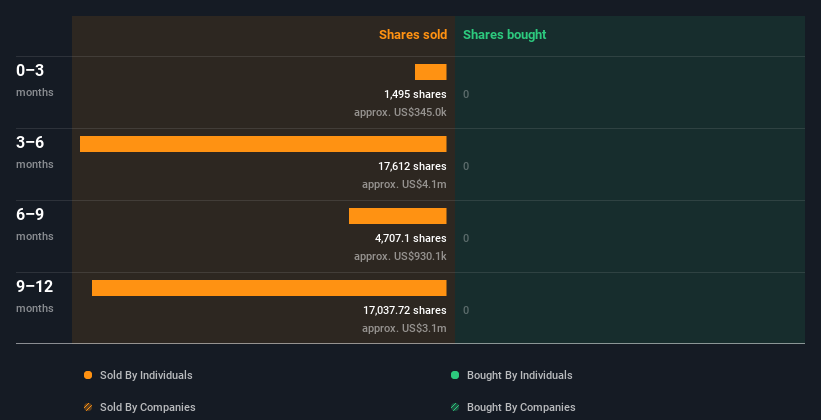Select the 3–6 months sold bar
Screen dimensions: 821x420
point(263,144)
